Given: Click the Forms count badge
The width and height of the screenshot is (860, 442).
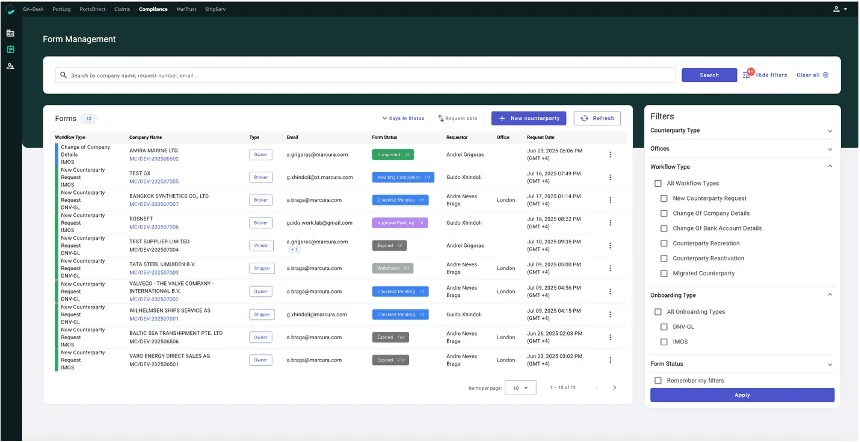Looking at the screenshot, I should point(89,118).
